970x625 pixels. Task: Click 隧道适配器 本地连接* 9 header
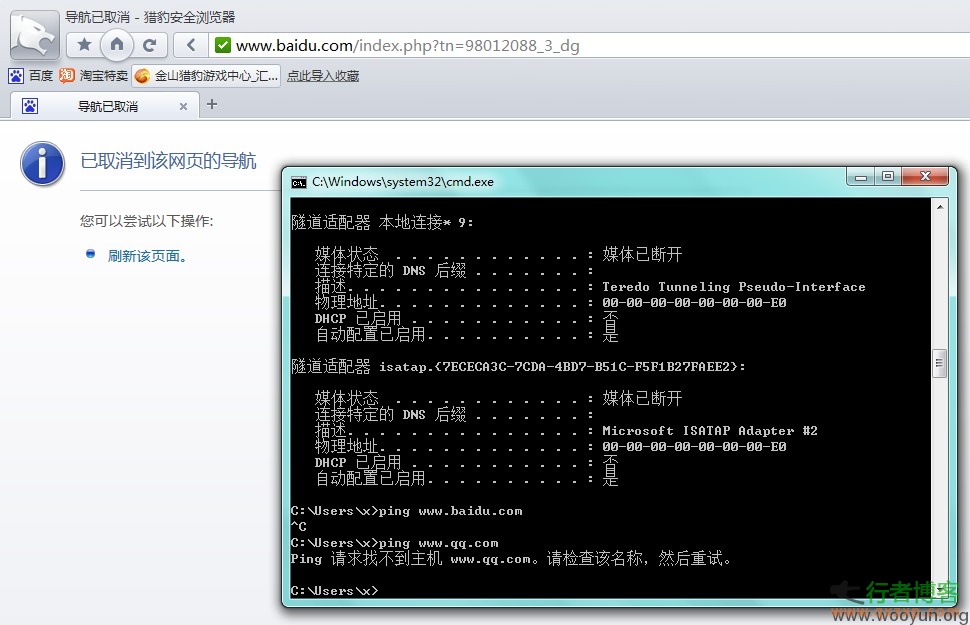(382, 222)
